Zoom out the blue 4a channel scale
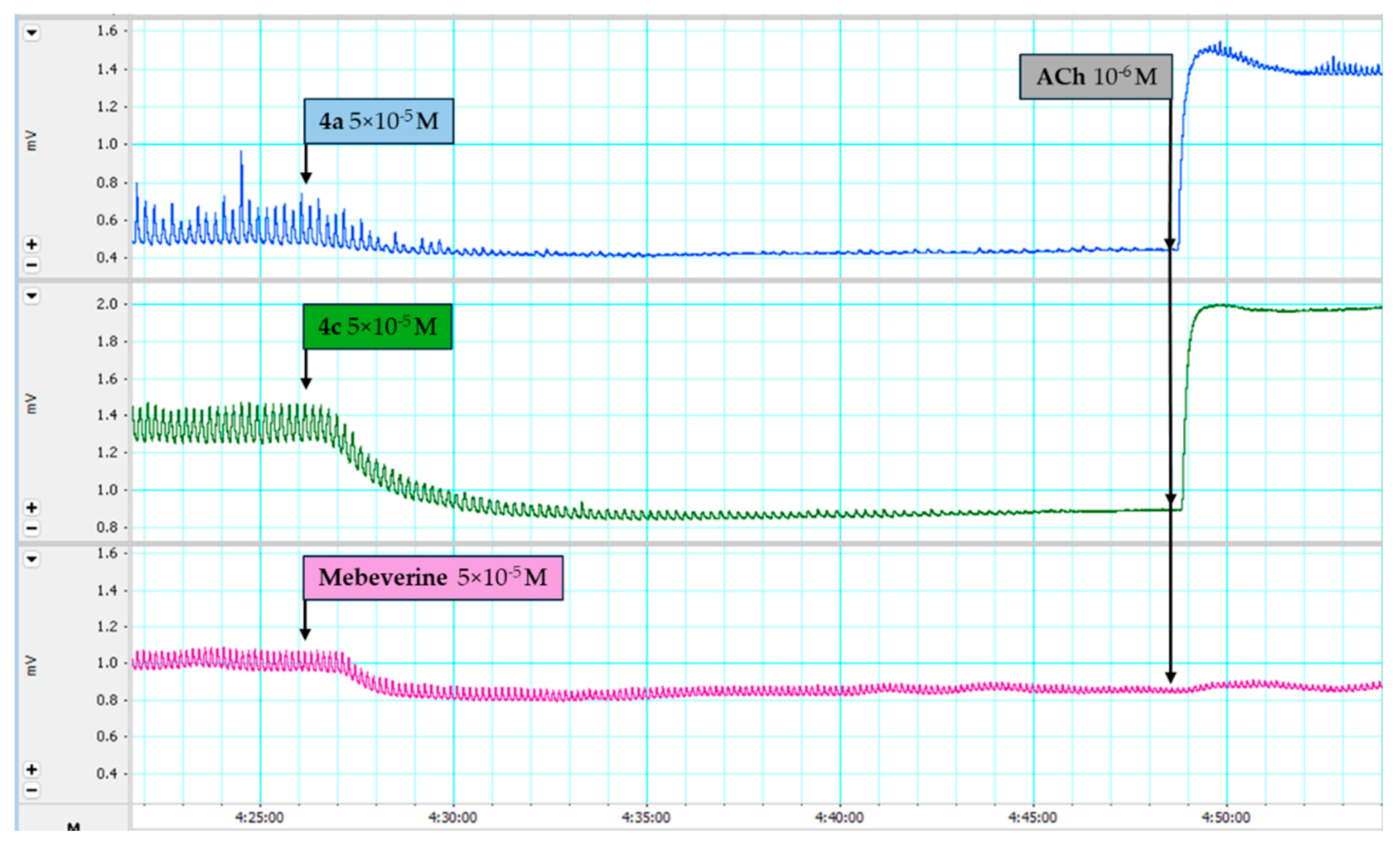1400x847 pixels. (32, 265)
